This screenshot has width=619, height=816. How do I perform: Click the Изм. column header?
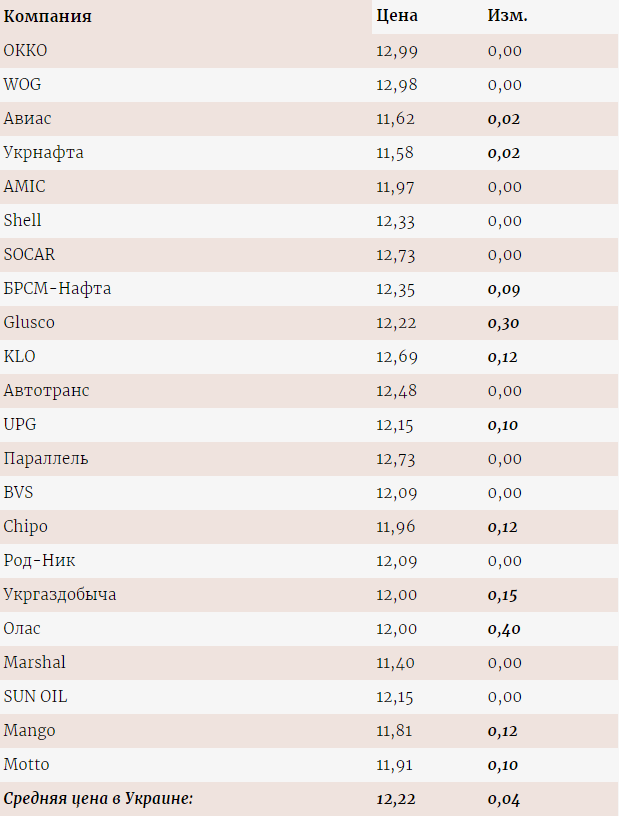coord(507,16)
